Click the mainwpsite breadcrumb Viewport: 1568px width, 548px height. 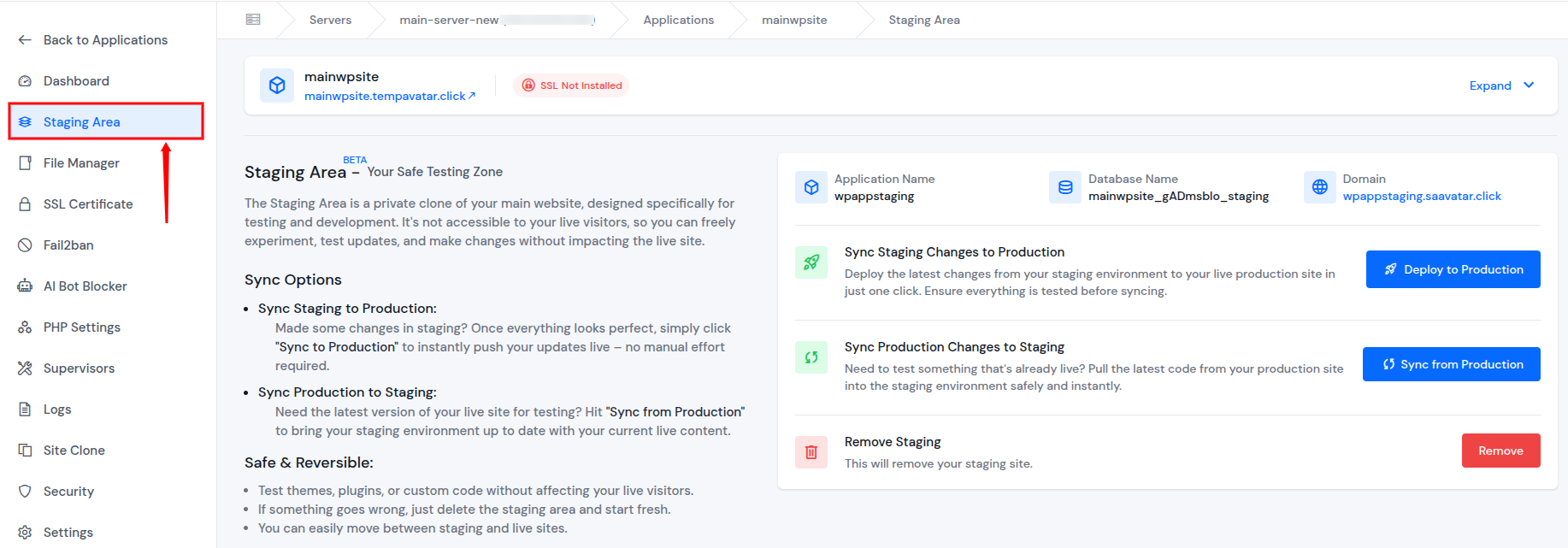click(x=794, y=20)
